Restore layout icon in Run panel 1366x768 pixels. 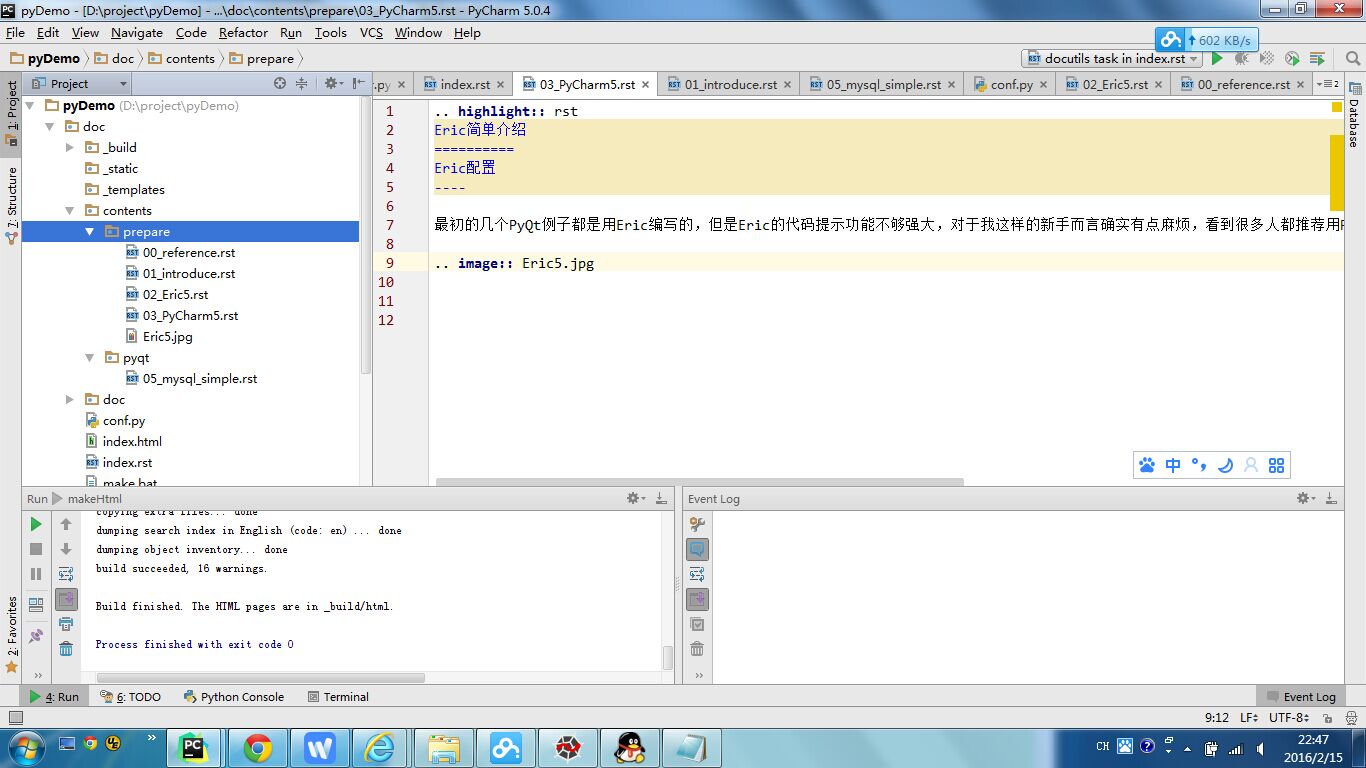point(36,605)
